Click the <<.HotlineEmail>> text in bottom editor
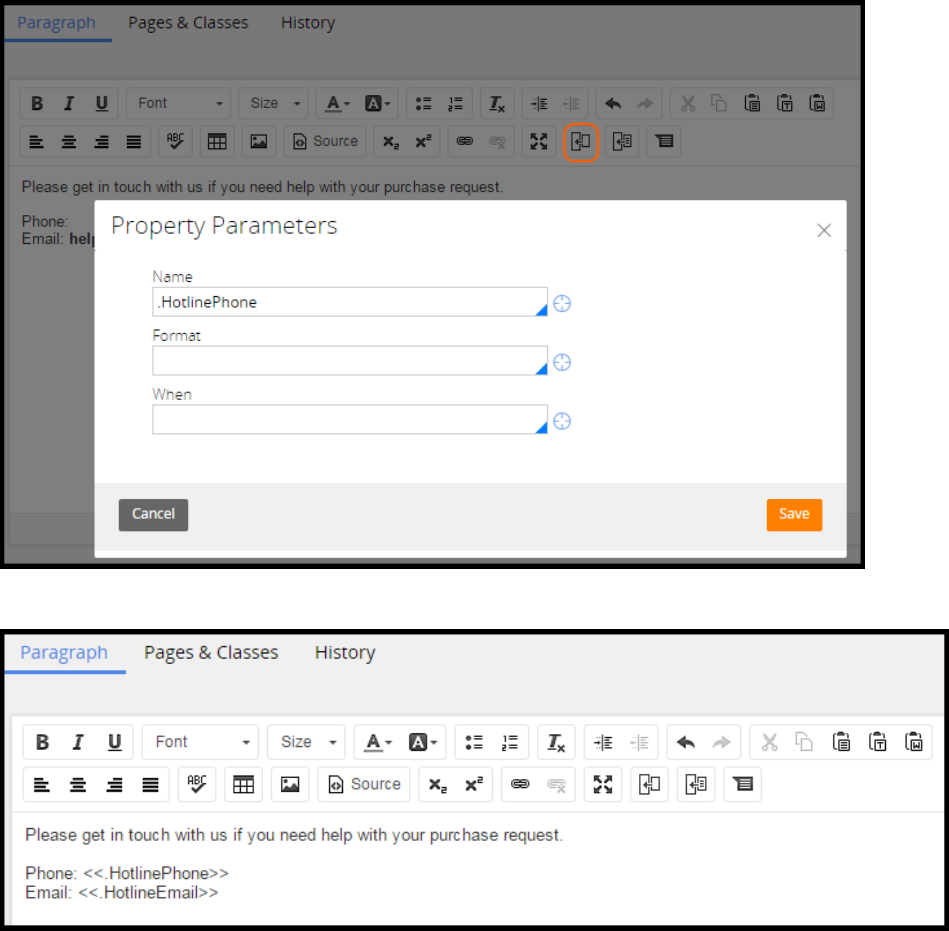The height and width of the screenshot is (931, 949). point(148,892)
